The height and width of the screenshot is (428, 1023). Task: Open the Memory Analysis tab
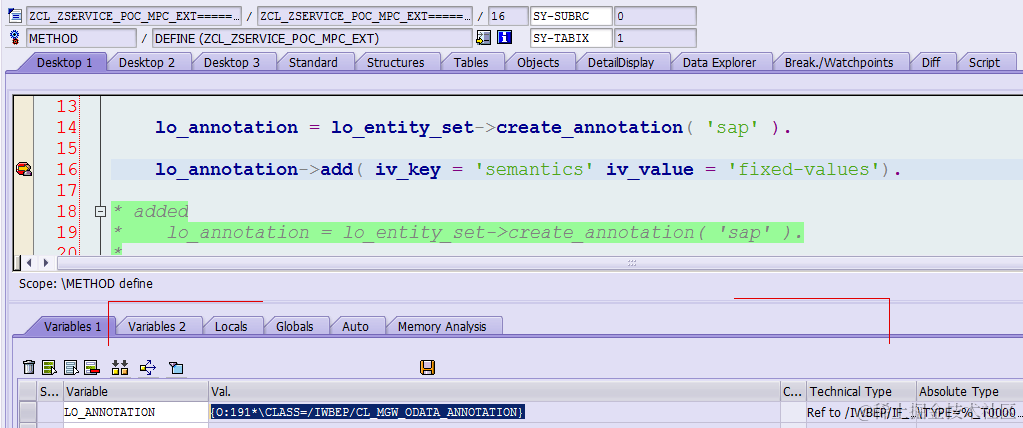coord(442,326)
